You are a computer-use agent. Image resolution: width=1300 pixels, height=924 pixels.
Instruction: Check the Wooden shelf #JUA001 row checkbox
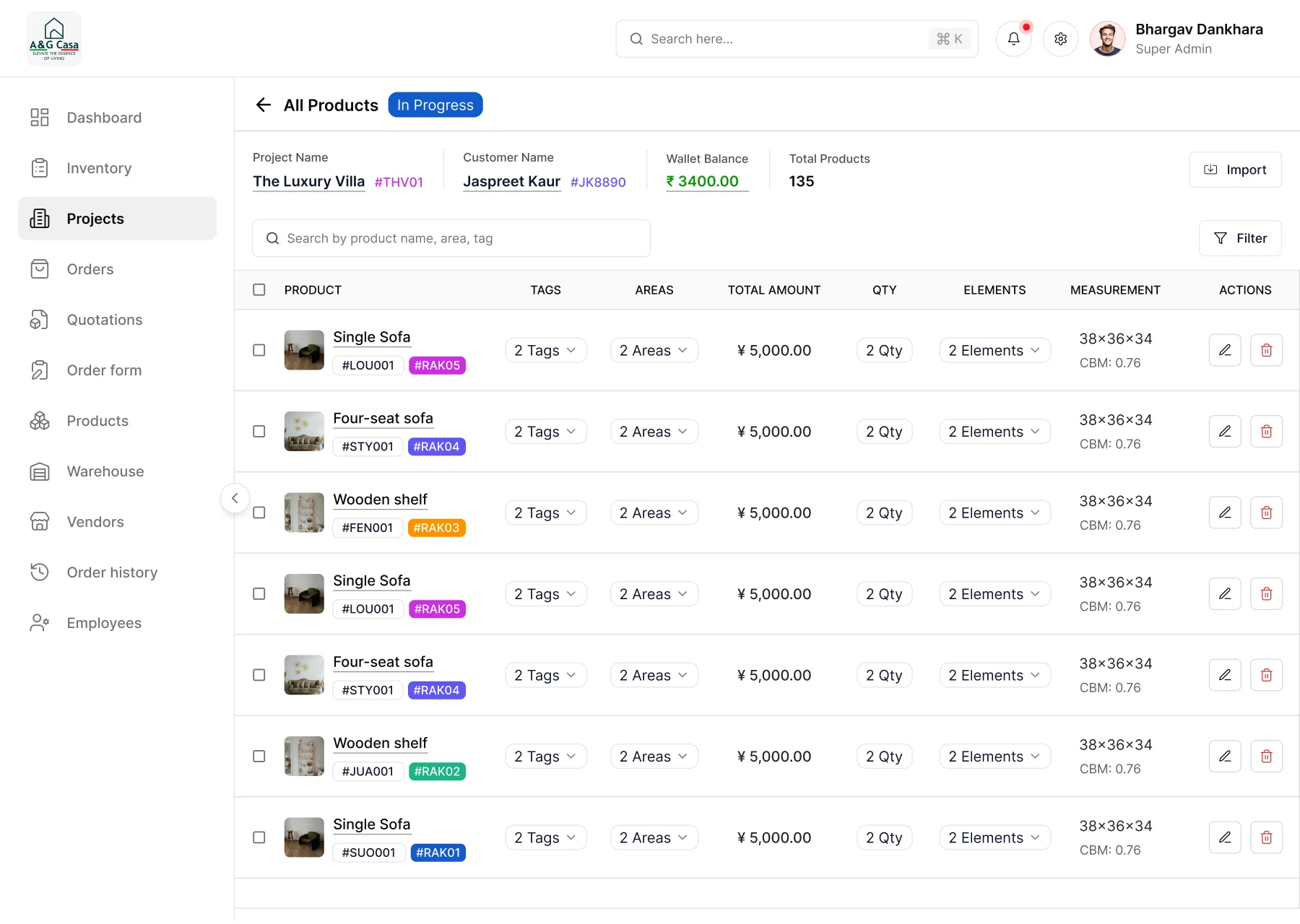[x=259, y=757]
